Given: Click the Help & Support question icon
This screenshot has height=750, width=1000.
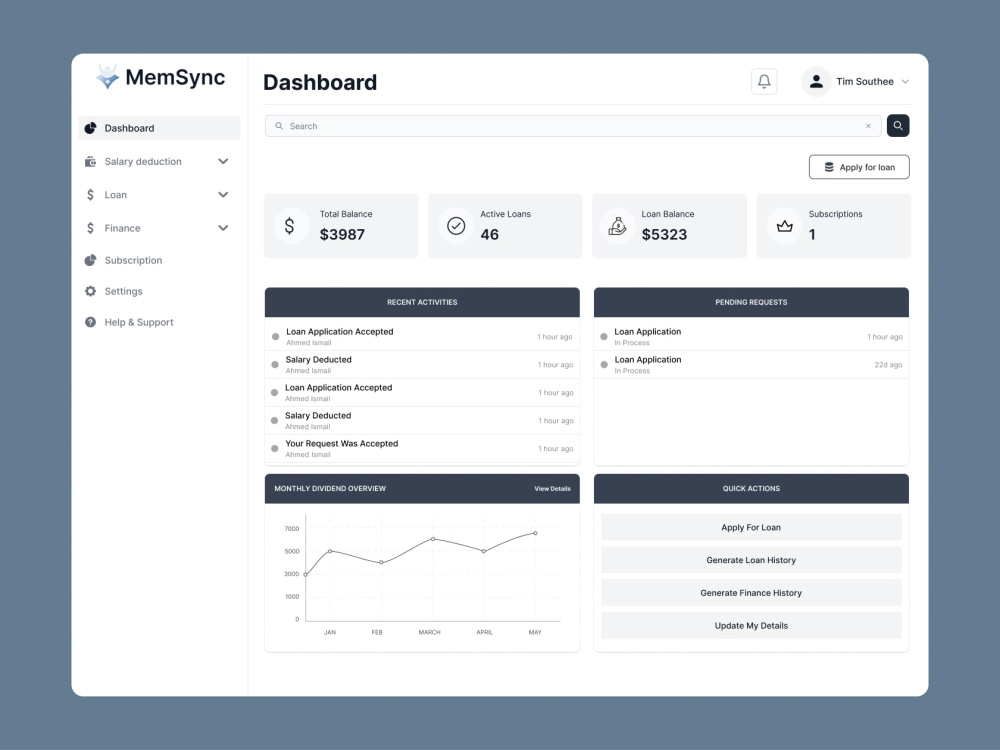Looking at the screenshot, I should click(x=91, y=322).
